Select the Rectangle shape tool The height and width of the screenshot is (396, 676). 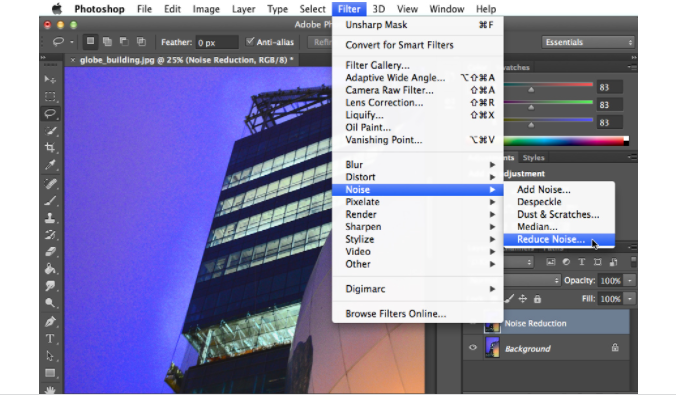tap(50, 373)
